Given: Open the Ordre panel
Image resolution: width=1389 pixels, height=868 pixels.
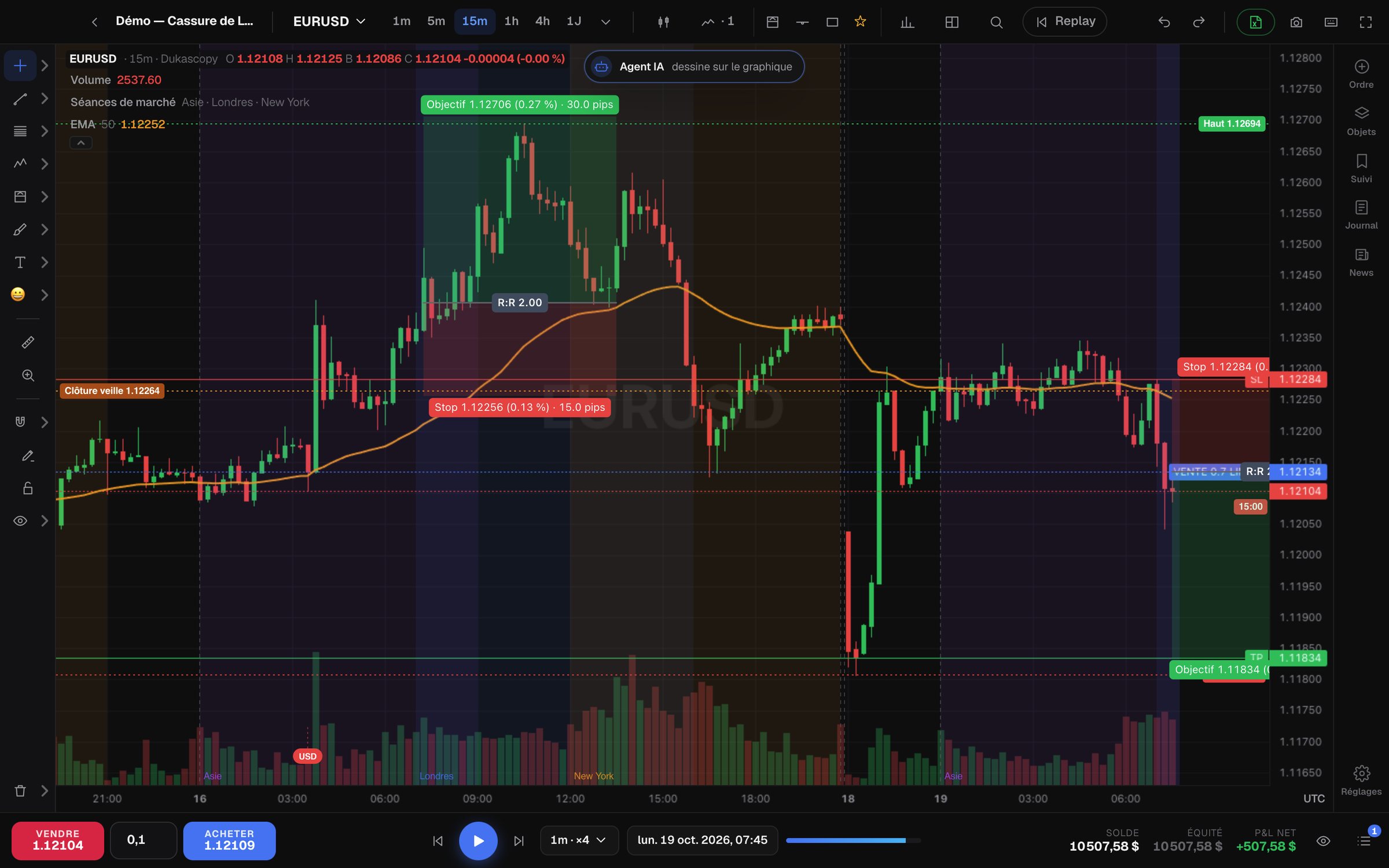Looking at the screenshot, I should (x=1361, y=74).
